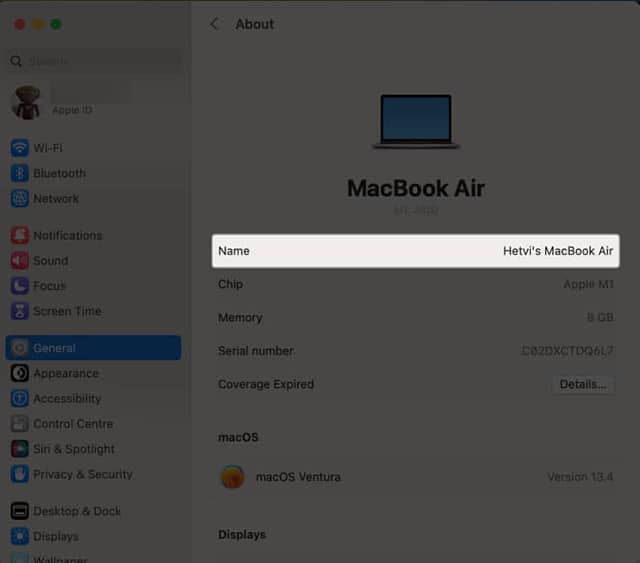Open Bluetooth settings label
Viewport: 640px width, 563px height.
[60, 173]
